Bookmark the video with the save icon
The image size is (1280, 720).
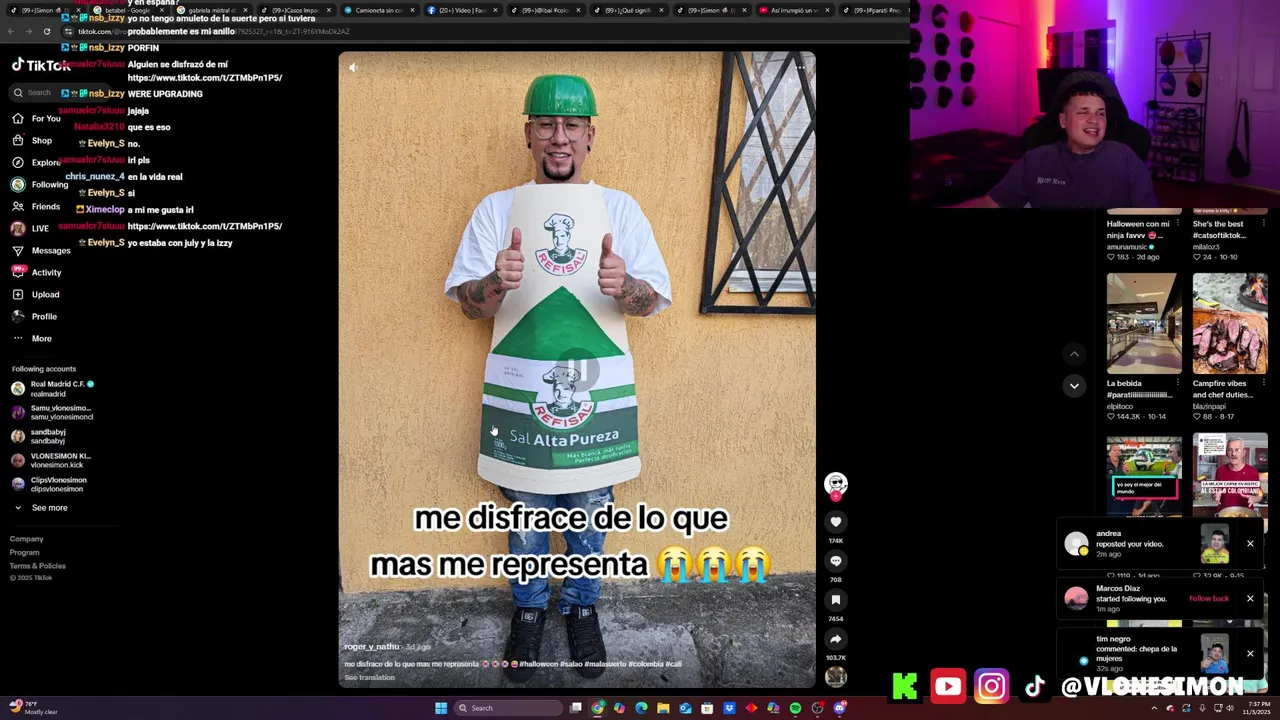836,600
